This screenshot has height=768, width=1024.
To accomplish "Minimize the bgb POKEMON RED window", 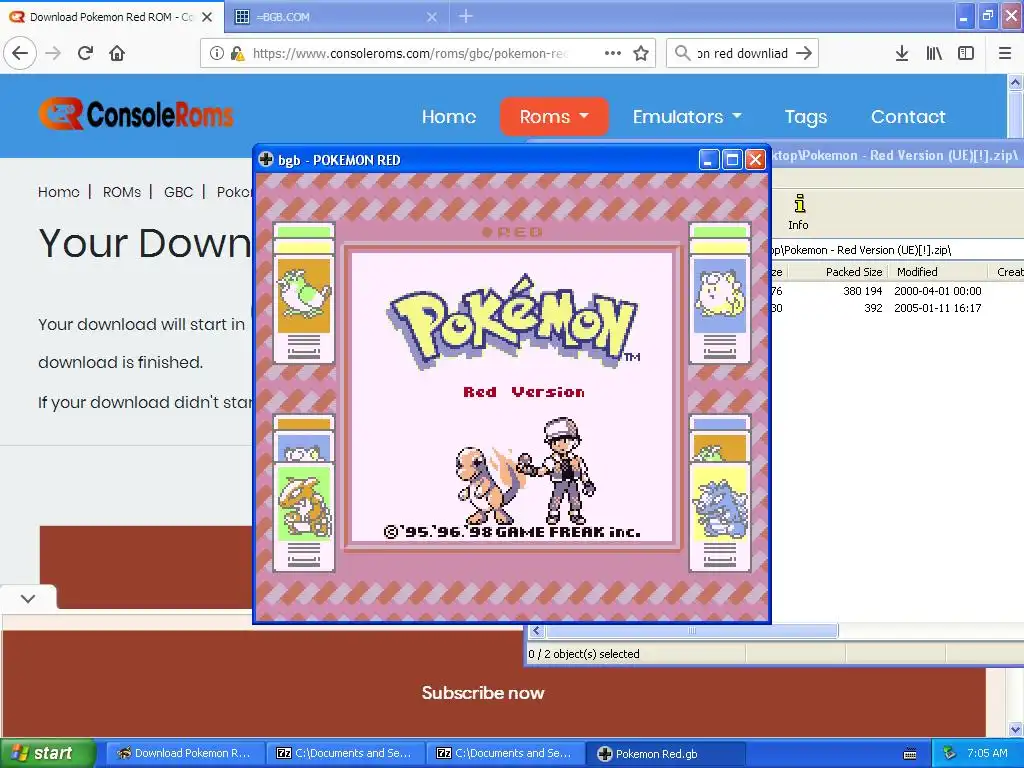I will 709,159.
